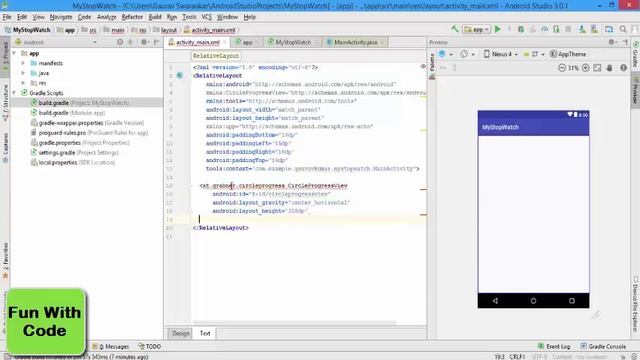Toggle pan mode hand icon in Preview
640x360 pixels.
click(x=610, y=68)
